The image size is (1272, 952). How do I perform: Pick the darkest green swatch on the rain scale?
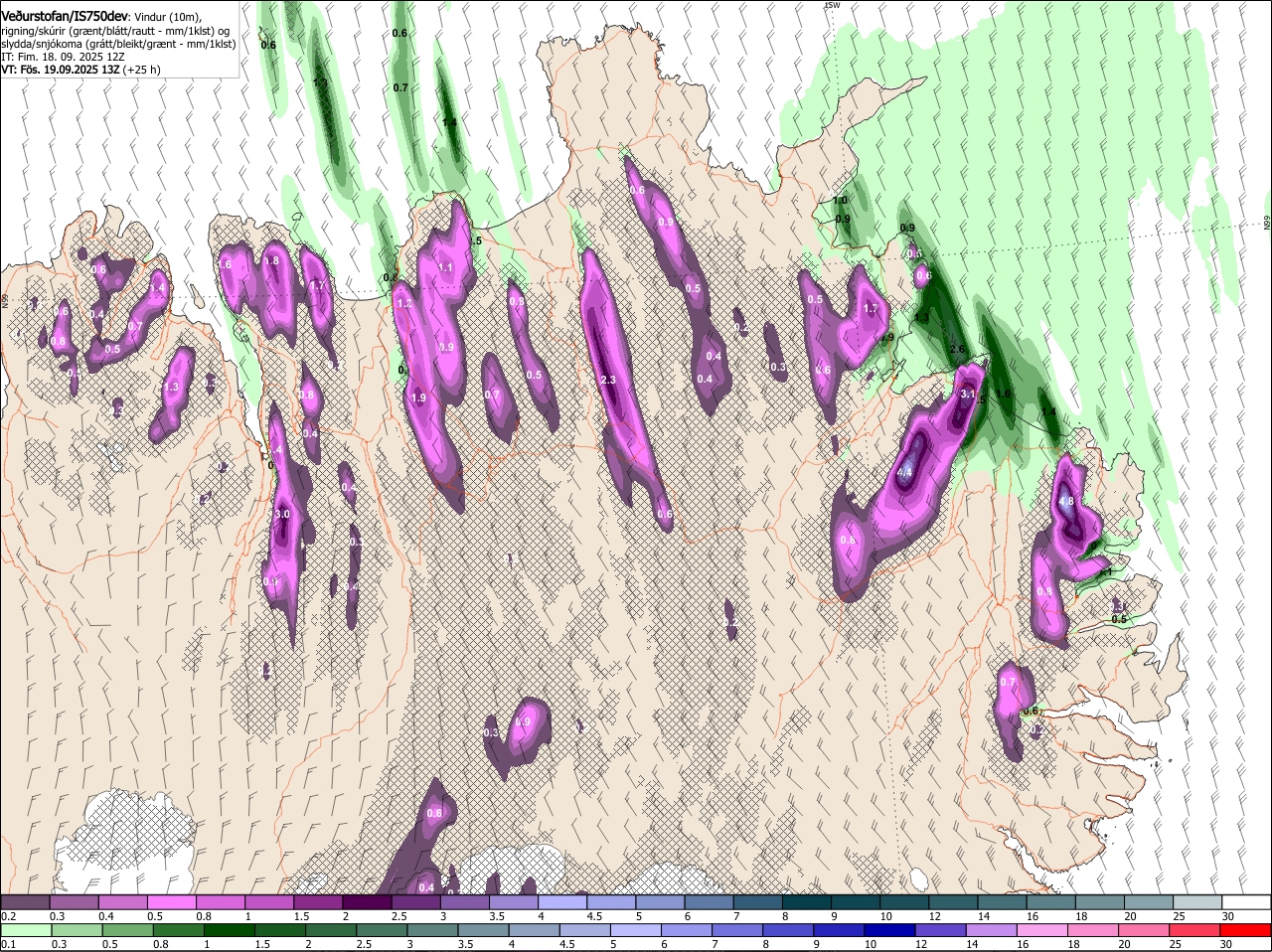pyautogui.click(x=228, y=930)
